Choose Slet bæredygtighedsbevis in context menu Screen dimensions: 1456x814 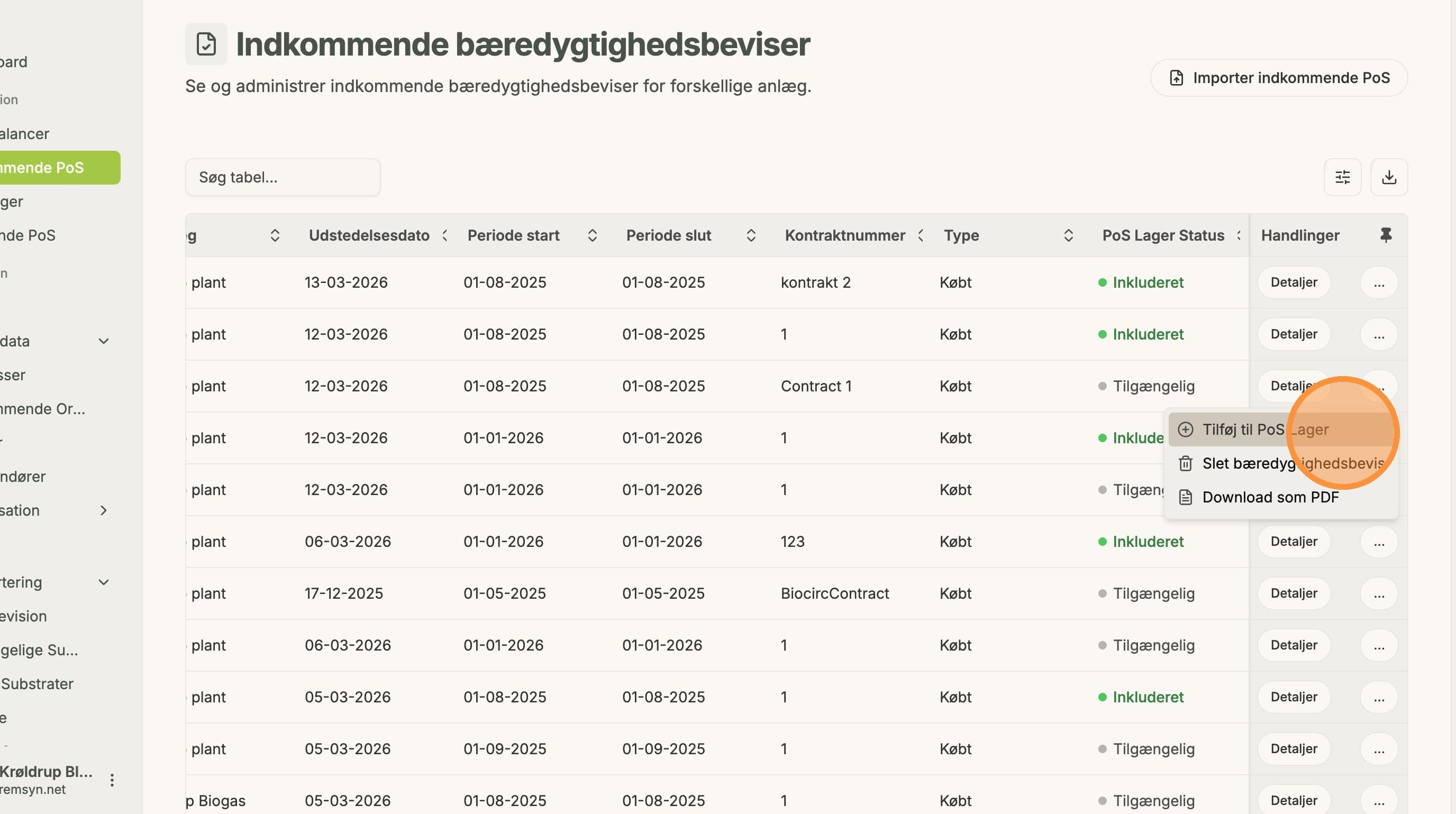click(x=1281, y=463)
